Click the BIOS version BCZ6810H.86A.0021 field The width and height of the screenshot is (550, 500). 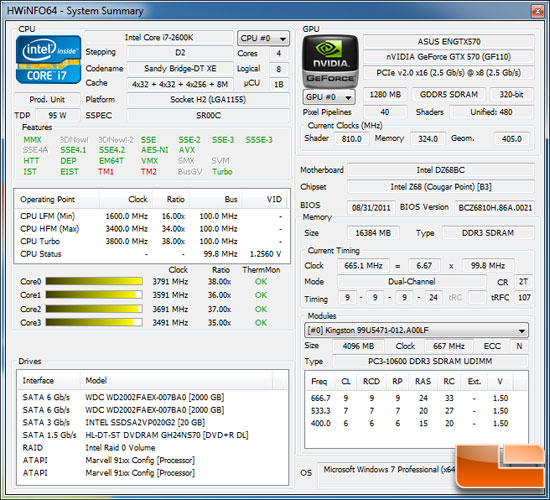tap(495, 208)
